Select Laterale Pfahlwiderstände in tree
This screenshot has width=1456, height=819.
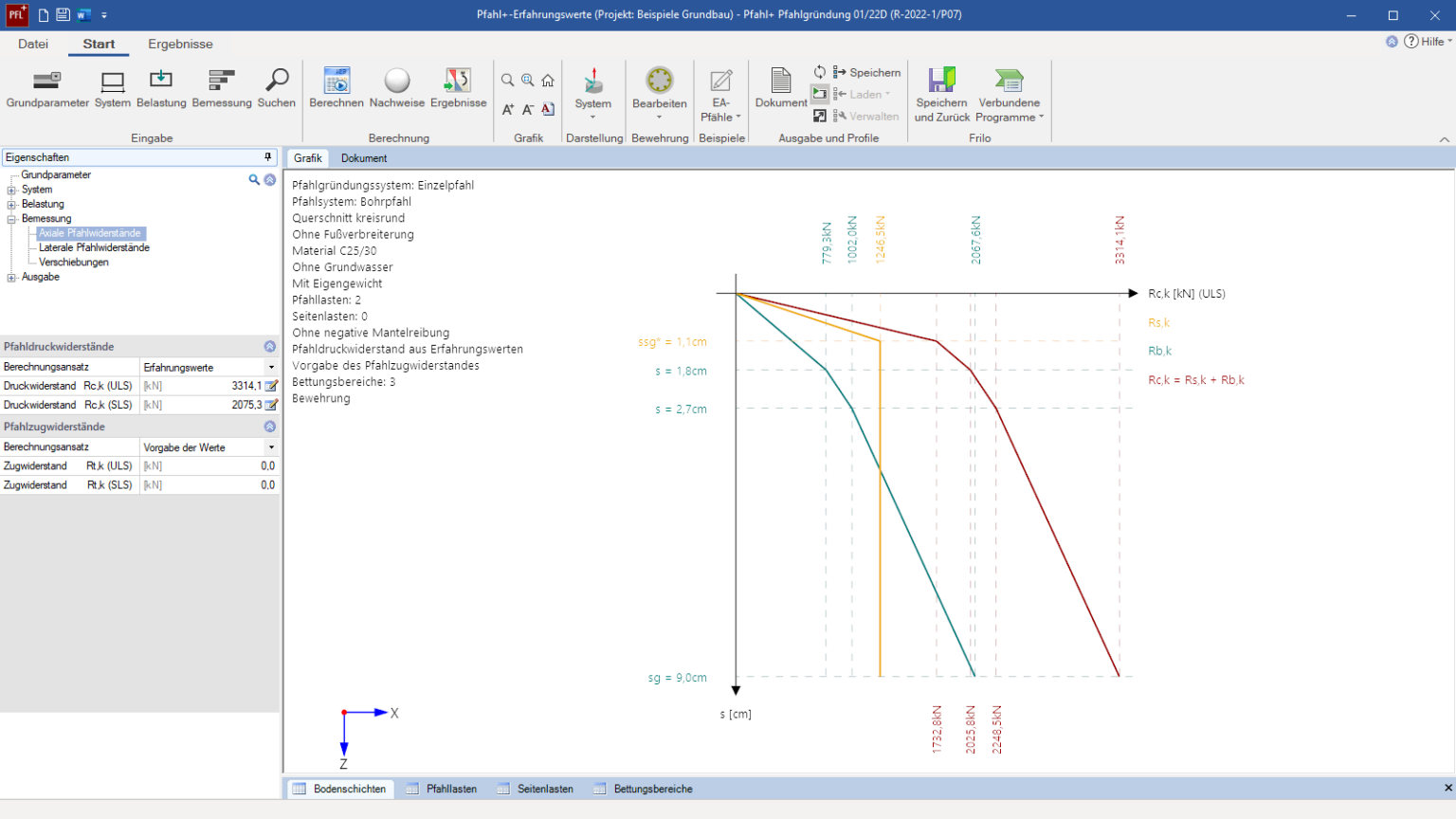94,247
